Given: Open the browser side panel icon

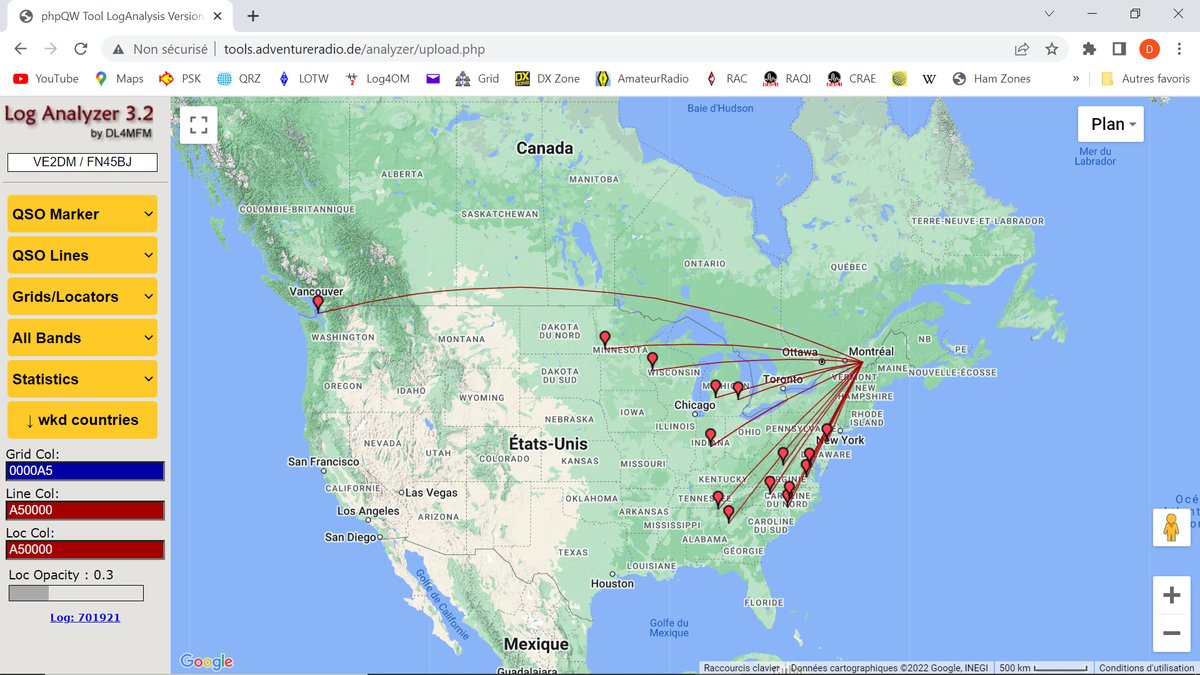Looking at the screenshot, I should tap(1119, 48).
